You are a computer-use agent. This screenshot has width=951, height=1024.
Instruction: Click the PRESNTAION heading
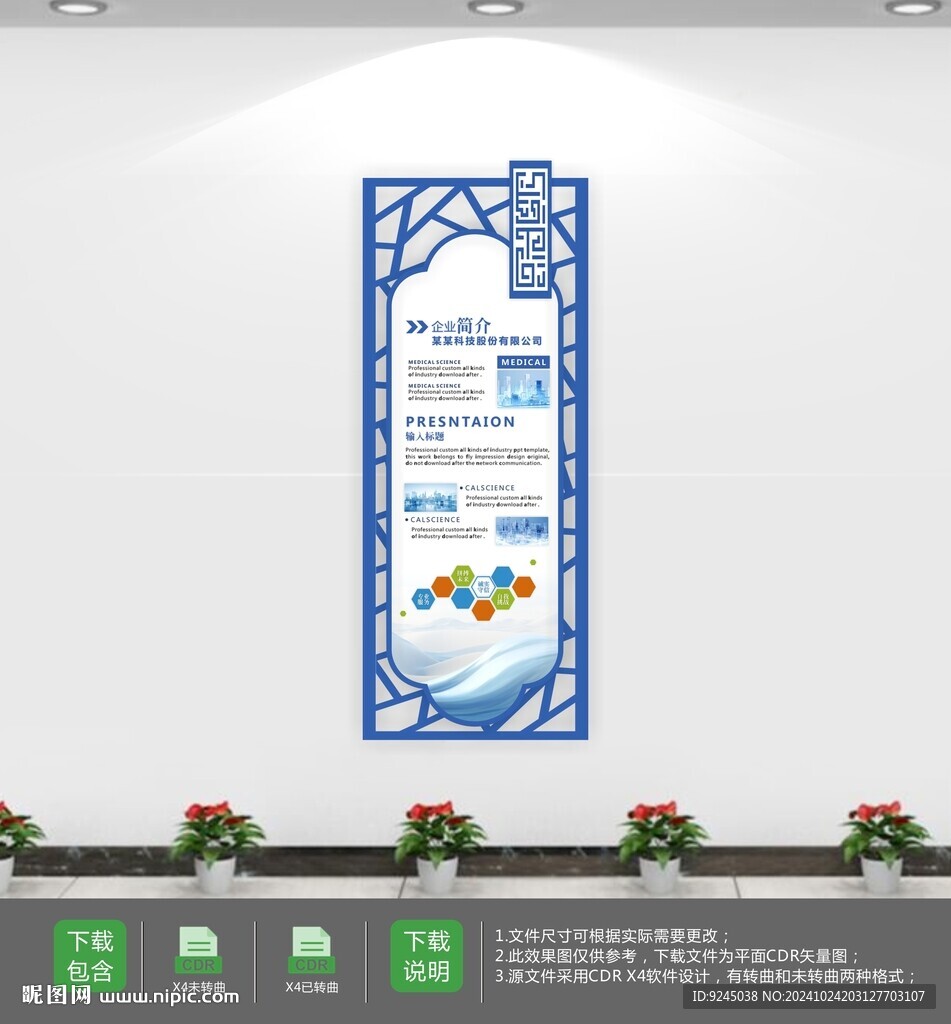[460, 422]
